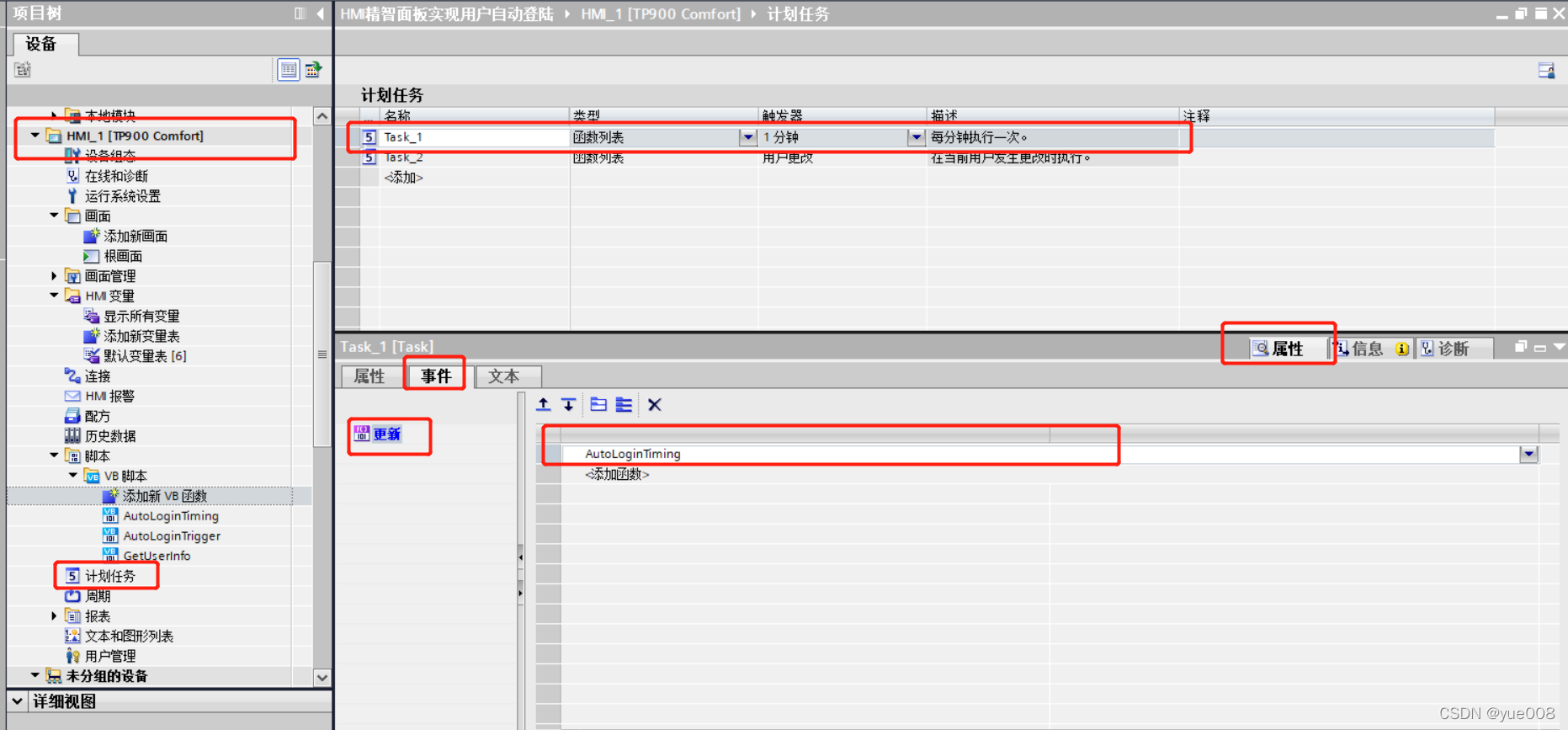Move function up in list

(544, 405)
